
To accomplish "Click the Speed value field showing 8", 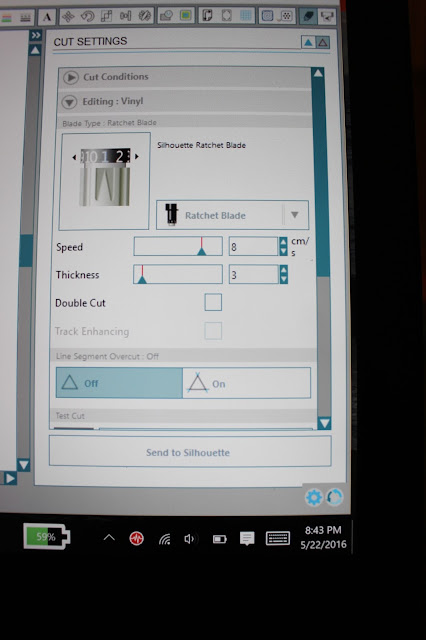I will pos(253,247).
